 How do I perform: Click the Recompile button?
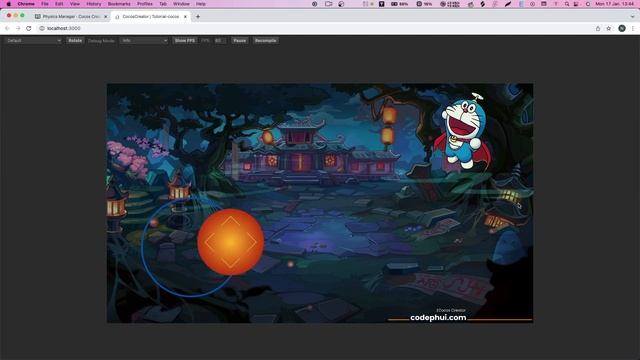265,40
